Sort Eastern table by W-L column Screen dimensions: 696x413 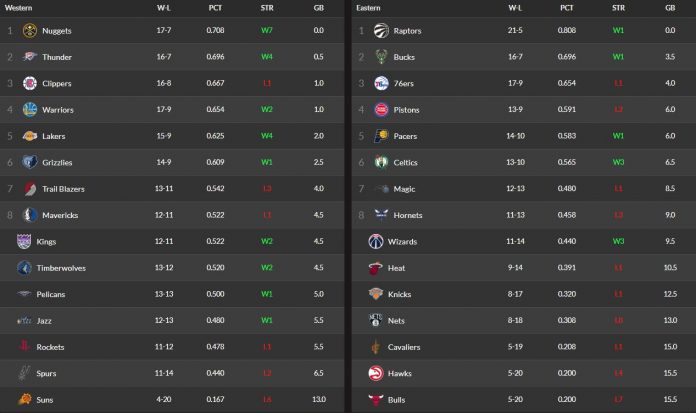tap(515, 7)
